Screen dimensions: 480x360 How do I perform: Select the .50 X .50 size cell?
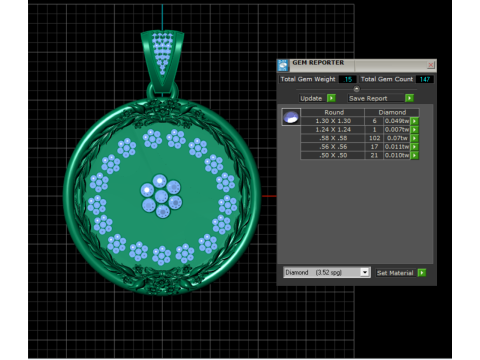[333, 156]
